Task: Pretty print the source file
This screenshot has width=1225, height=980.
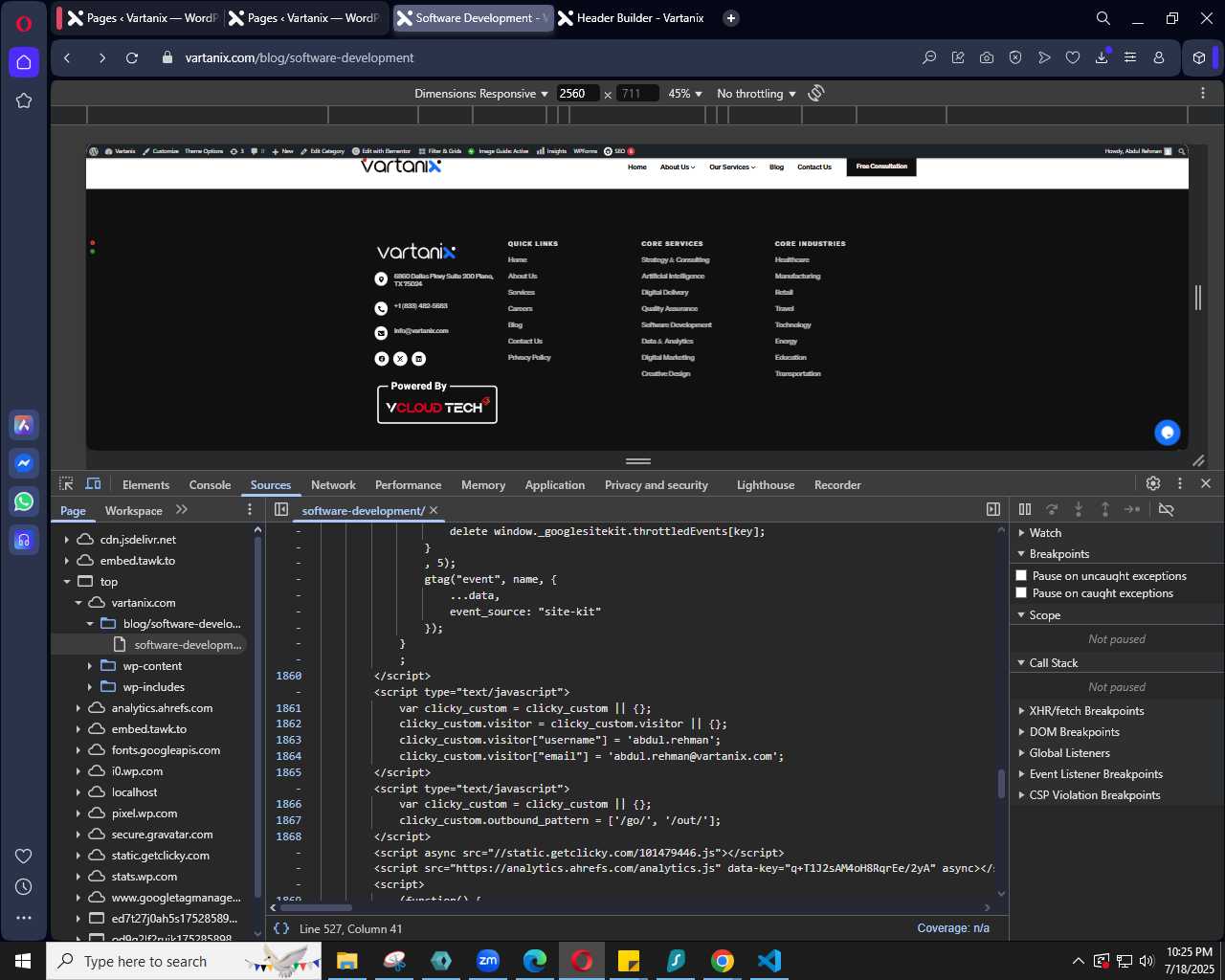Action: click(x=281, y=928)
